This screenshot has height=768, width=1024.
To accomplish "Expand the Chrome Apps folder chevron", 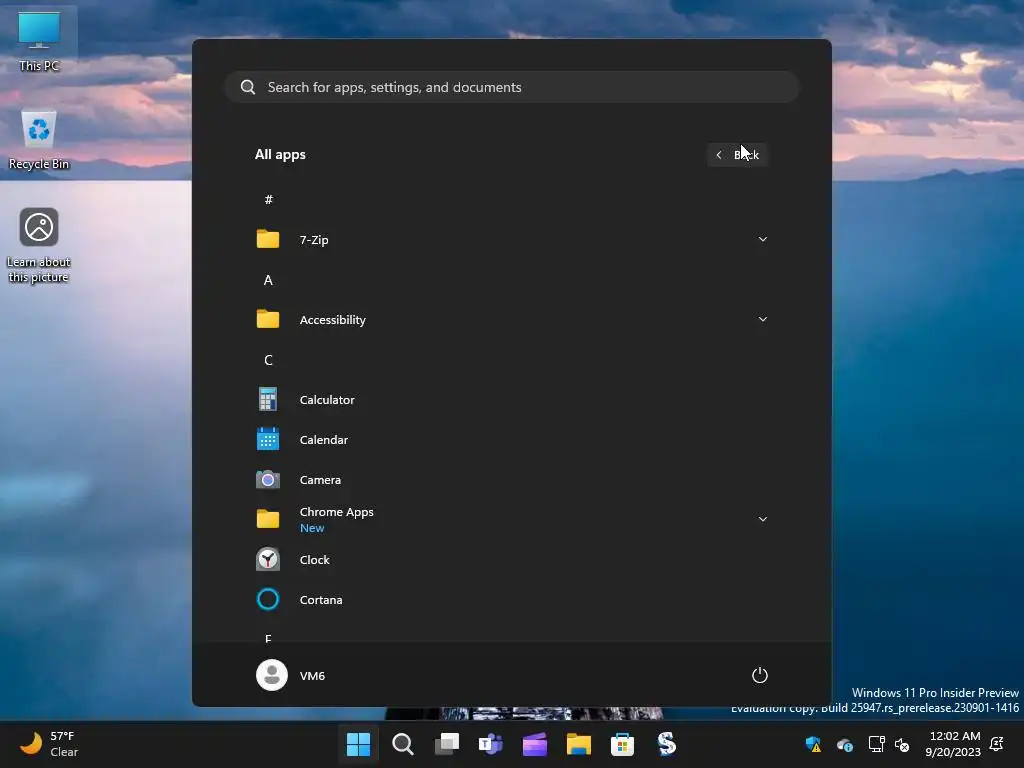I will (x=762, y=519).
